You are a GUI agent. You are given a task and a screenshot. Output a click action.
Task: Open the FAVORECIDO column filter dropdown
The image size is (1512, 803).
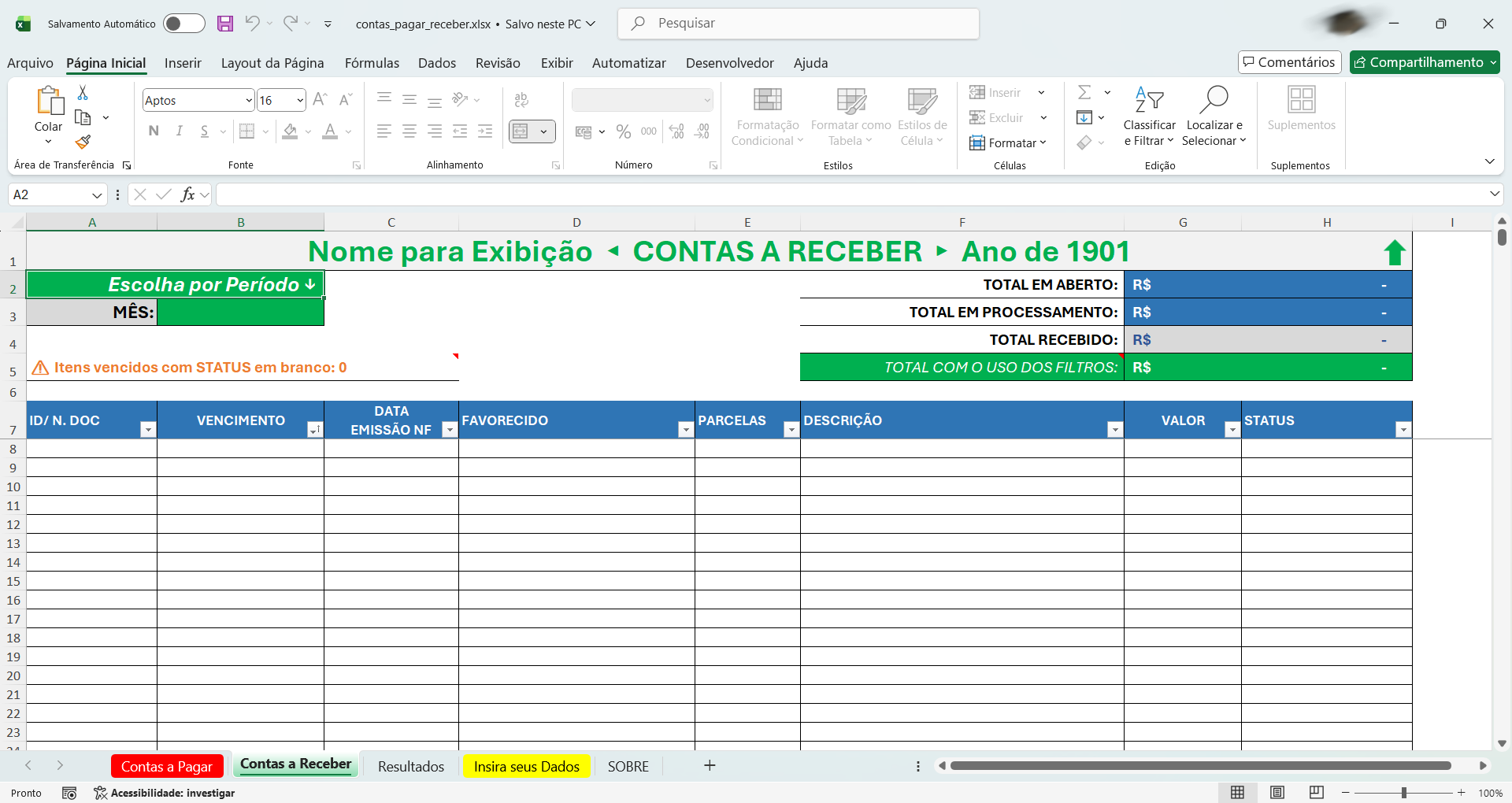click(685, 430)
